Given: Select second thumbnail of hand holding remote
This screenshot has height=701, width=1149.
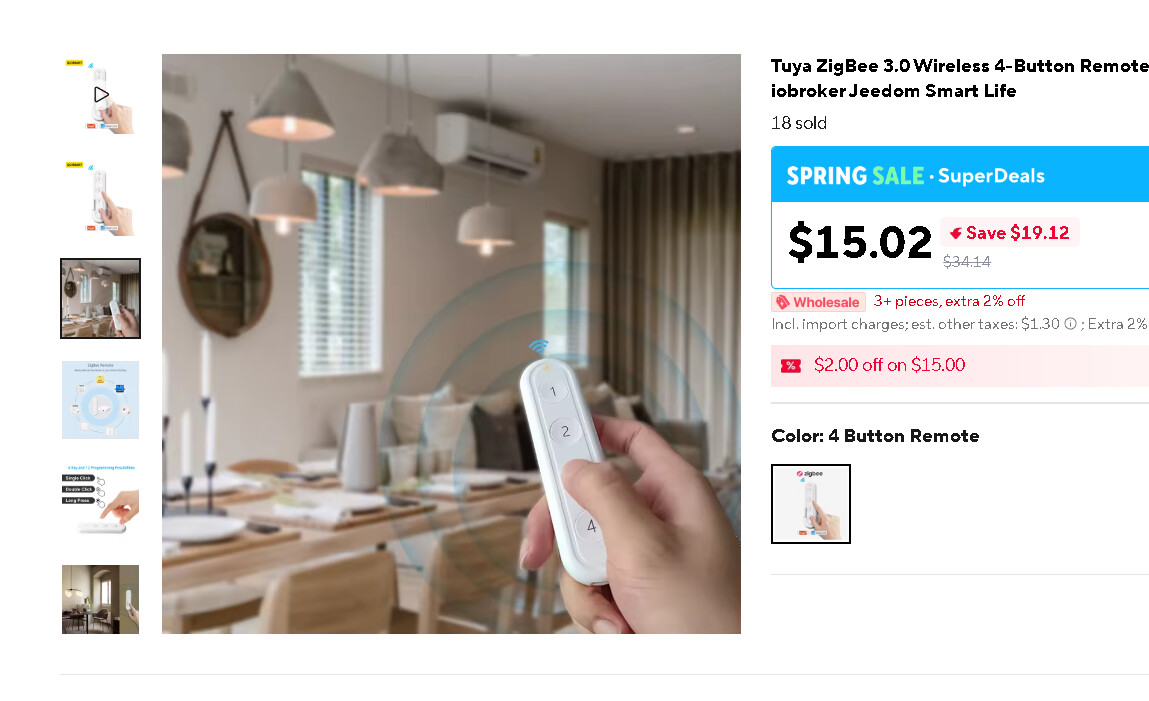Looking at the screenshot, I should (x=100, y=196).
